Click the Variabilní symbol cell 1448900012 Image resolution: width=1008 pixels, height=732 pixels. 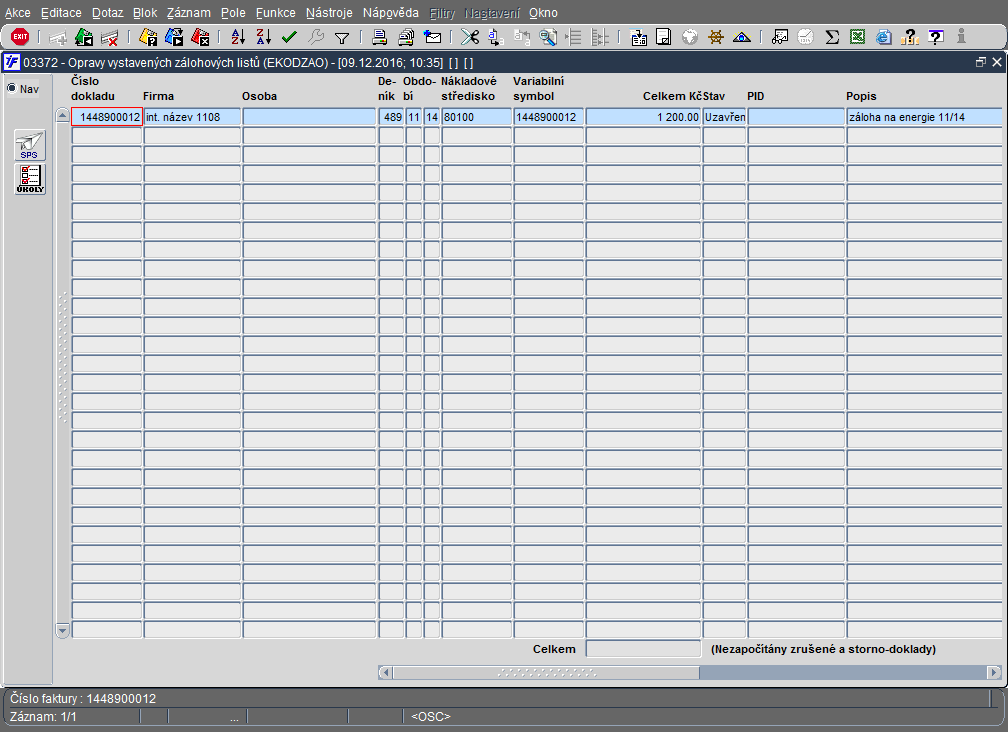coord(548,117)
